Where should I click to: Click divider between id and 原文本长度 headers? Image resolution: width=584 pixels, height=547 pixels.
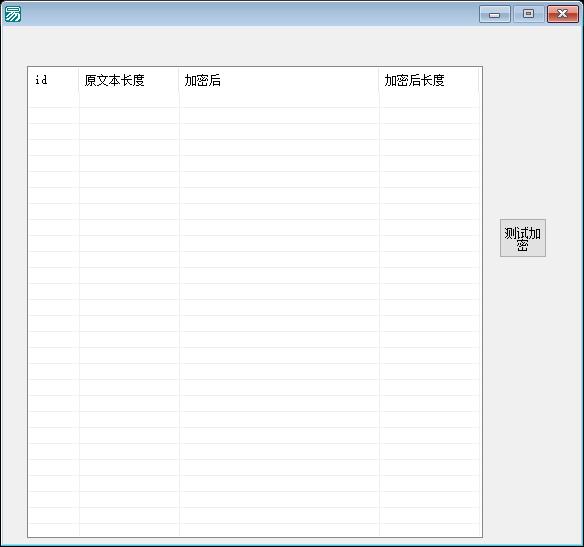tap(79, 80)
